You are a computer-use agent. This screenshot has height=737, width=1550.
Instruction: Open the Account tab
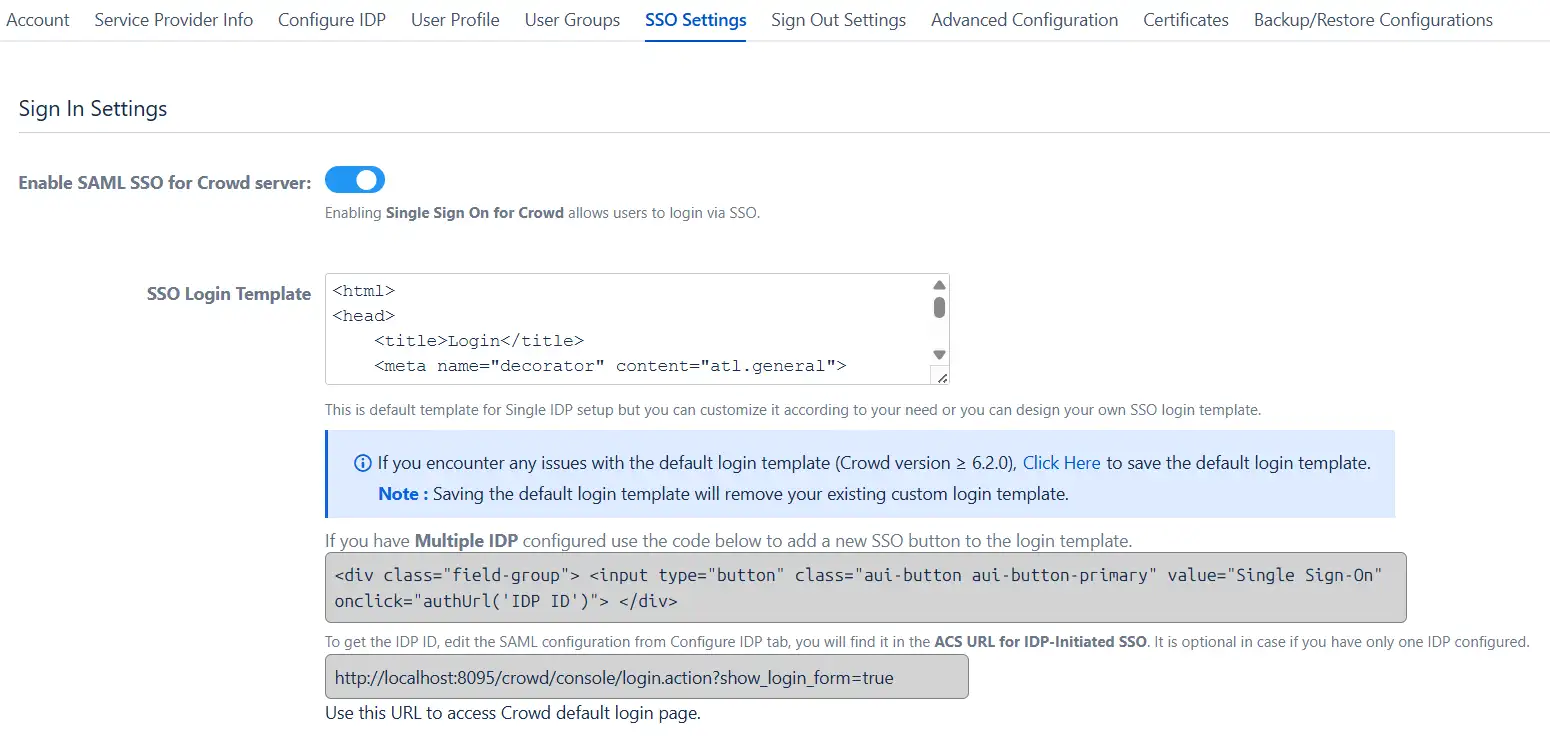tap(37, 19)
